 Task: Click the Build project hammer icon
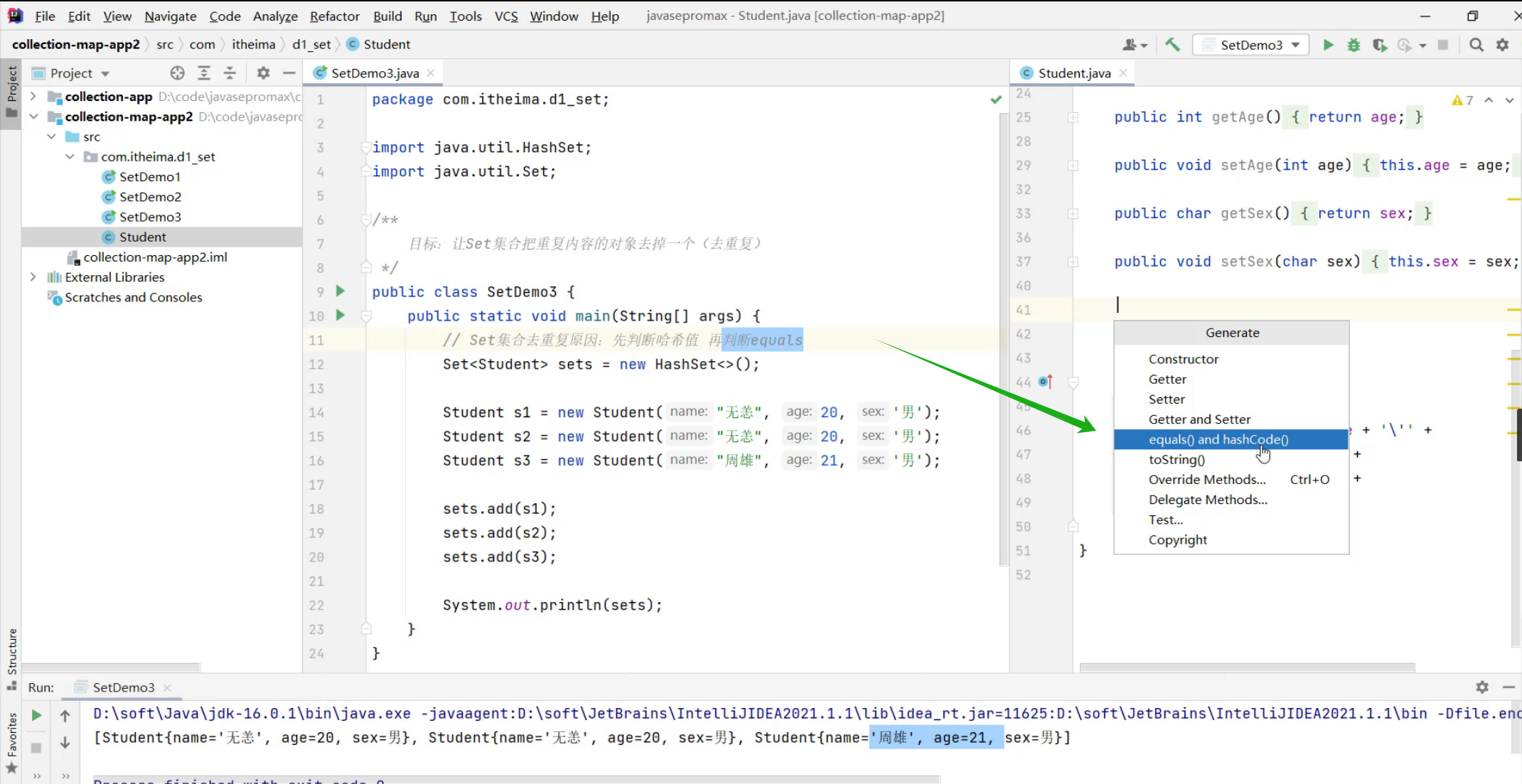click(1172, 45)
